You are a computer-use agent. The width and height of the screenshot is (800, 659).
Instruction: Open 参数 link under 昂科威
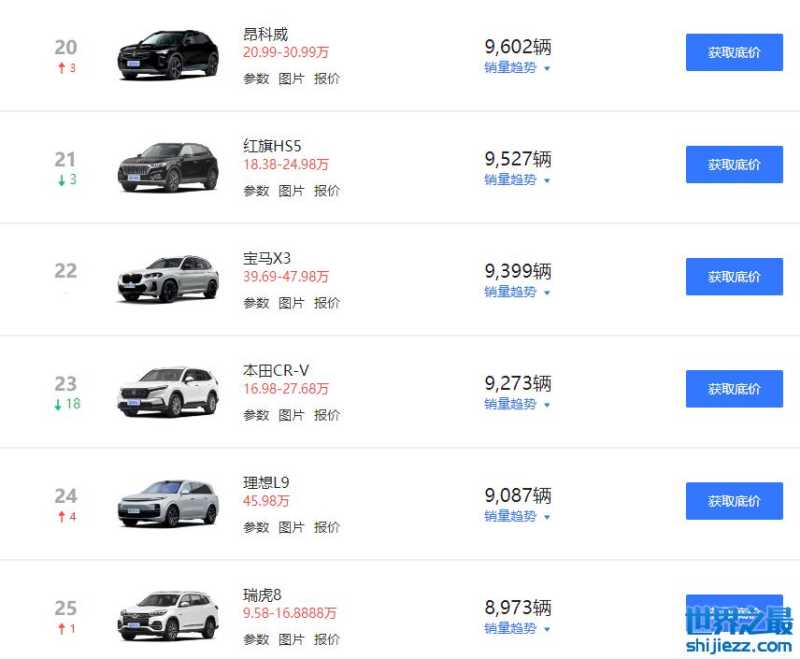(256, 78)
